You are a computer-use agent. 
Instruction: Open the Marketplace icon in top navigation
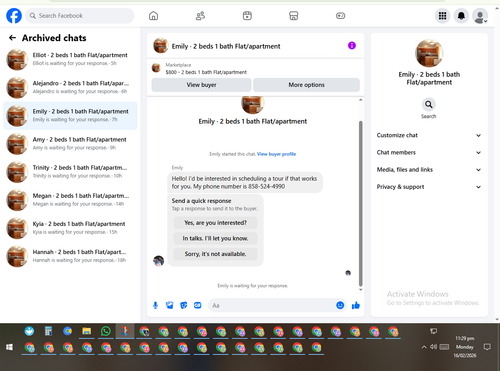pos(294,16)
